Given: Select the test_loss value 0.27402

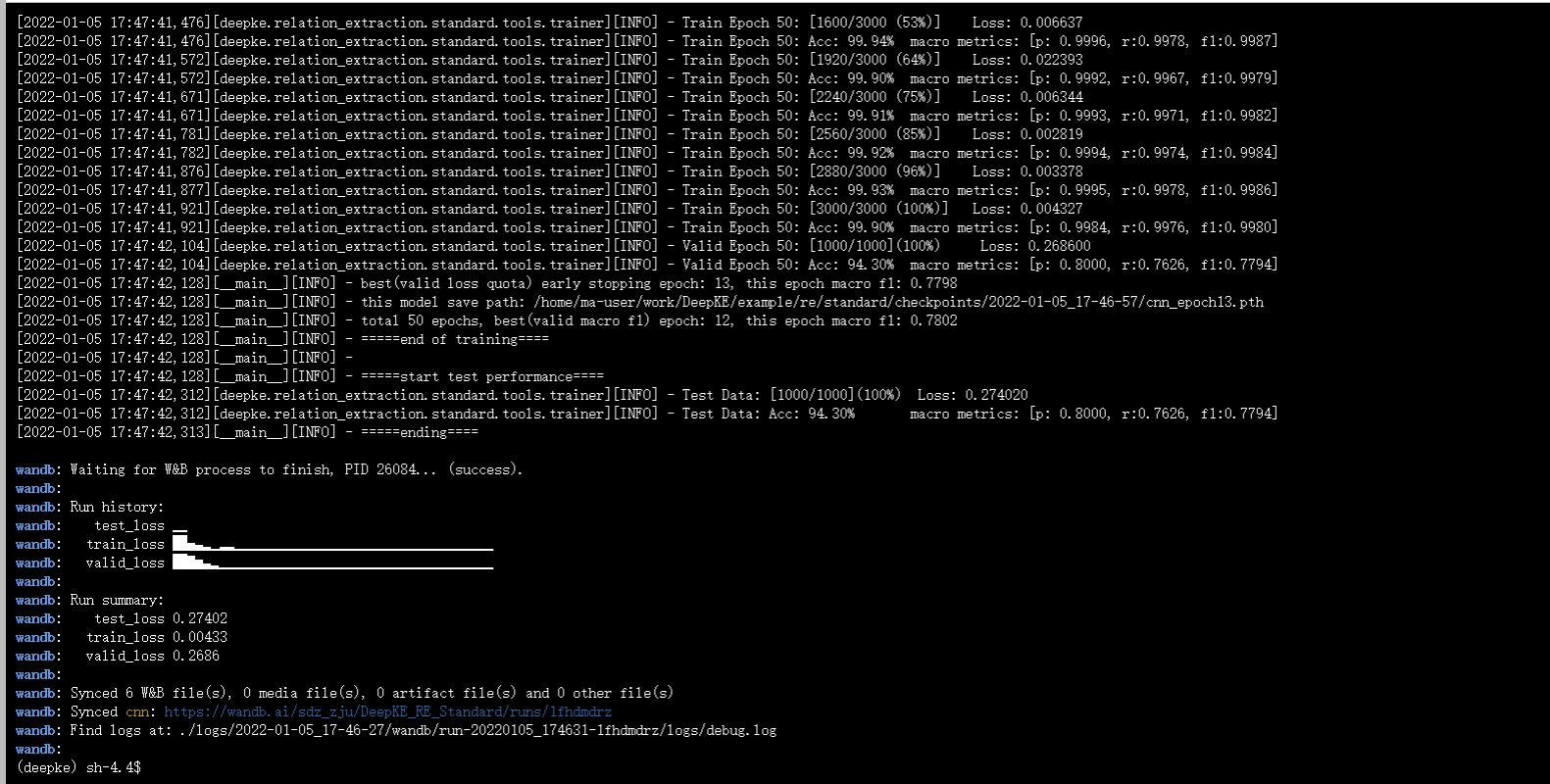Looking at the screenshot, I should point(200,618).
